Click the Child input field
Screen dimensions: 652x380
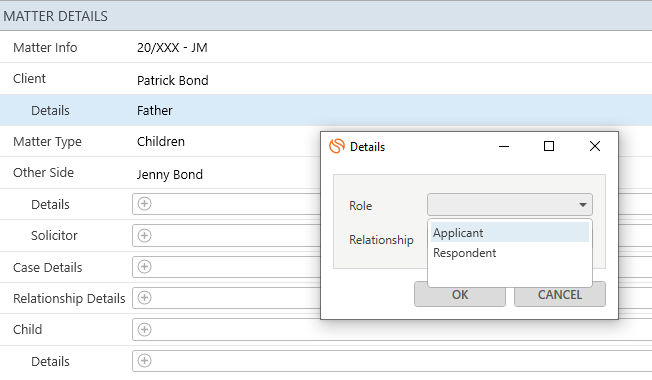point(392,329)
